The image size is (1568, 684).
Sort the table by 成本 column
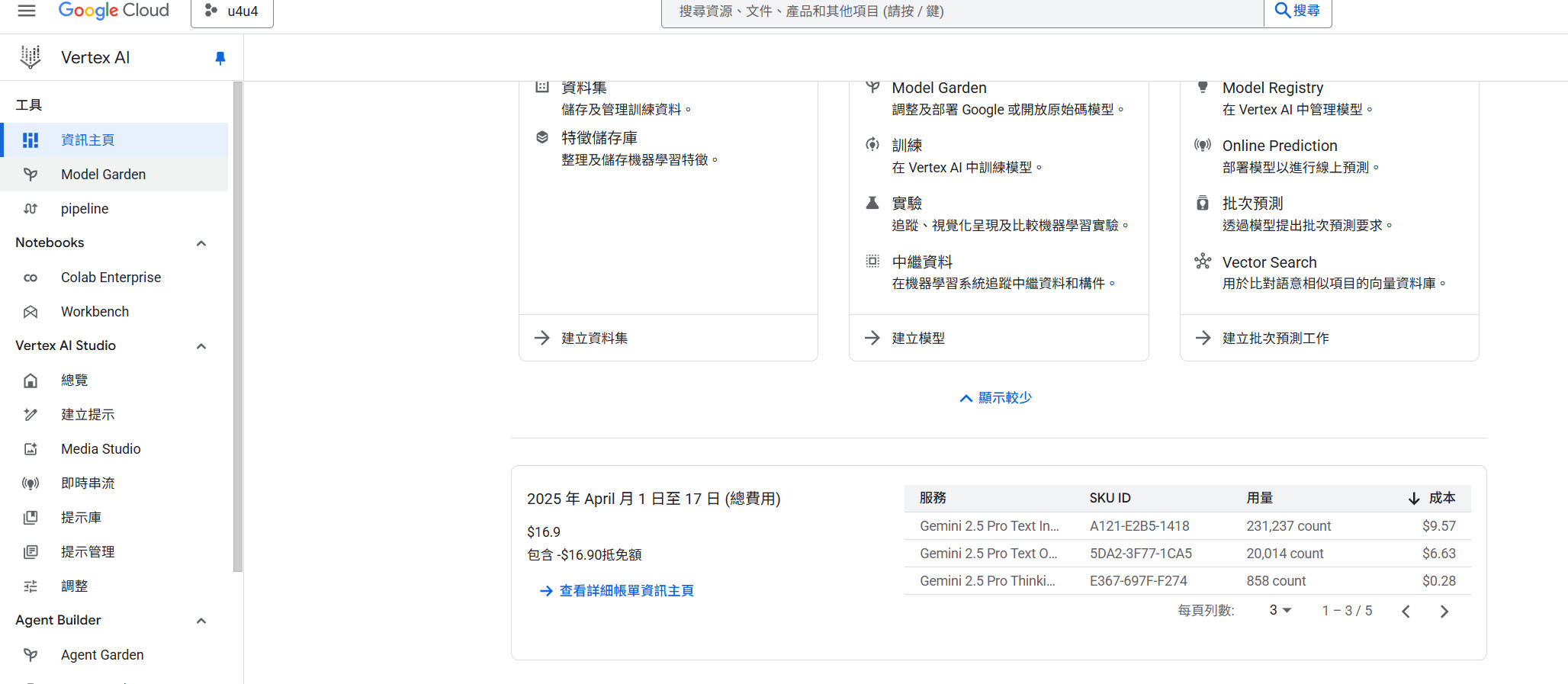[x=1441, y=498]
